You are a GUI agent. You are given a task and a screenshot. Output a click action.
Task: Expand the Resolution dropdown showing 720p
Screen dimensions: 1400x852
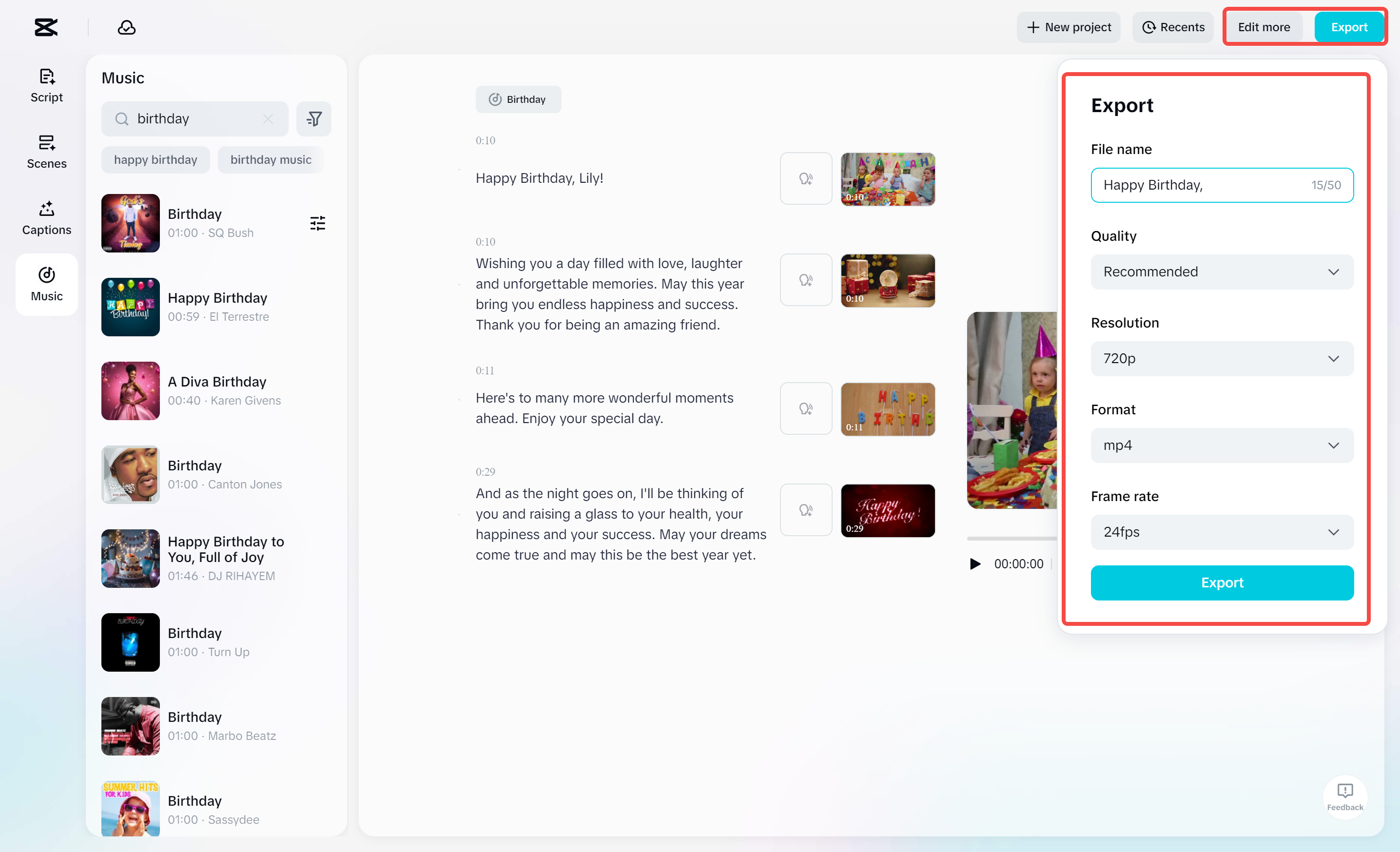tap(1222, 358)
